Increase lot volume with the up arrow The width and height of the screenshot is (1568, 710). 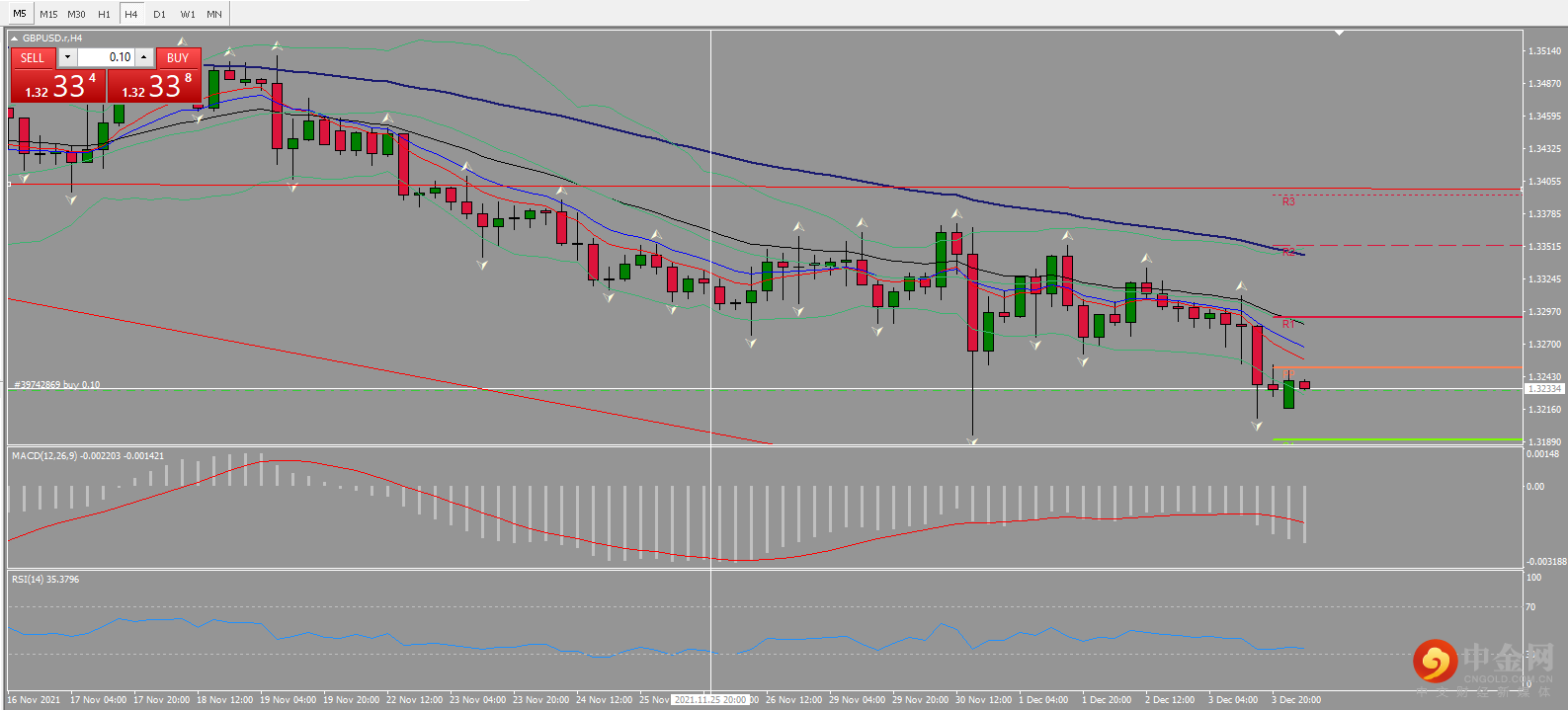point(144,57)
